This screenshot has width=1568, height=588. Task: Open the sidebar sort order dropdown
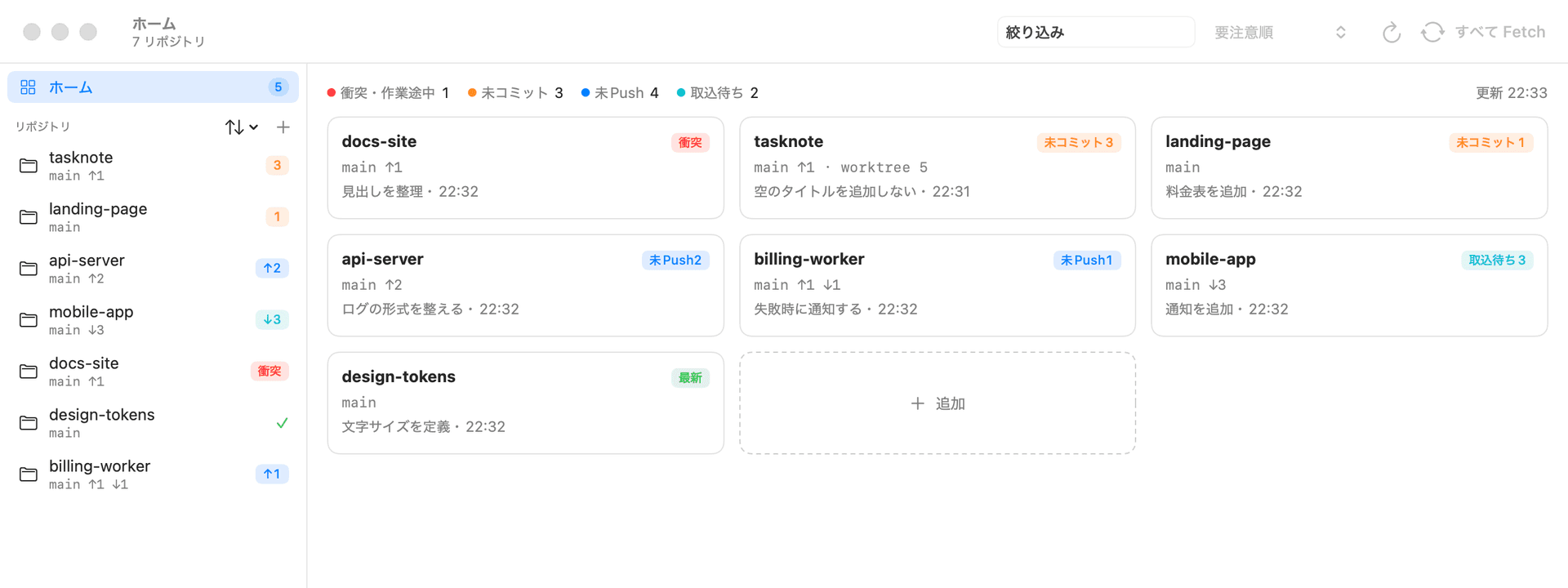tap(242, 127)
